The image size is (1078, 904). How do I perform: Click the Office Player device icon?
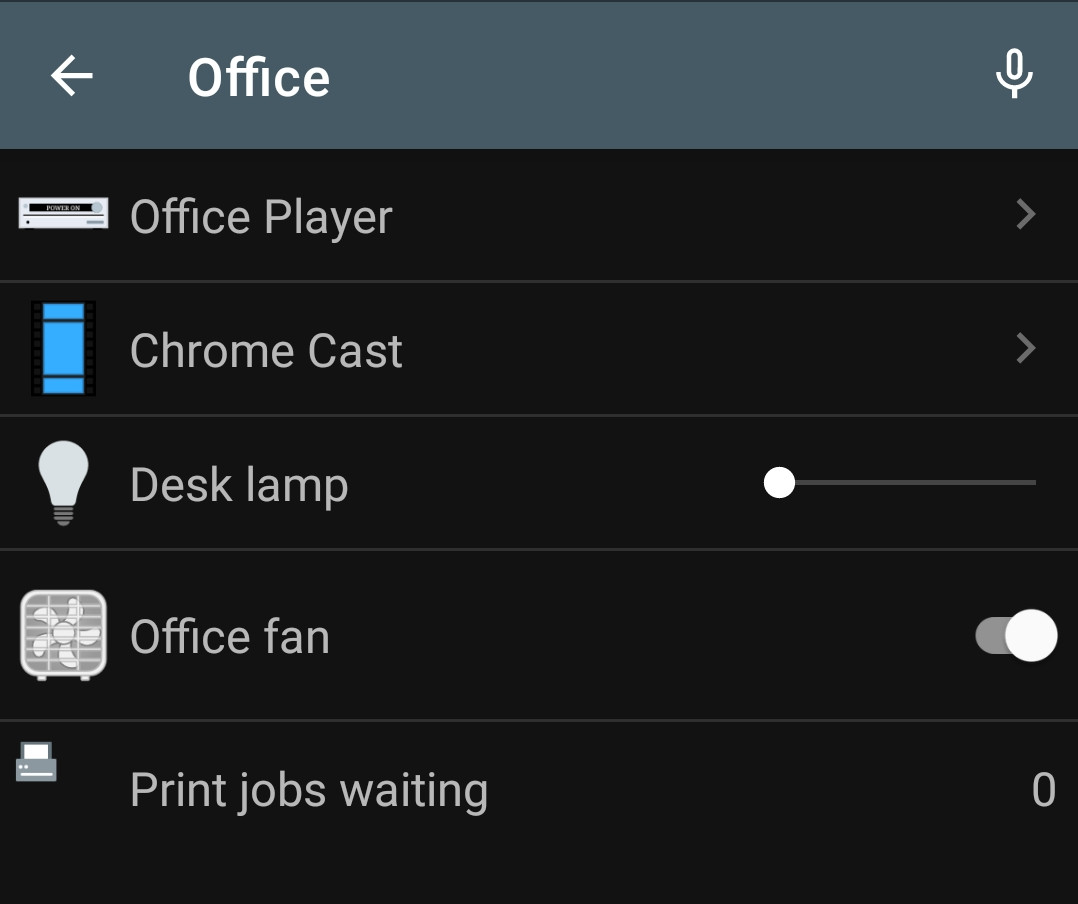click(63, 214)
